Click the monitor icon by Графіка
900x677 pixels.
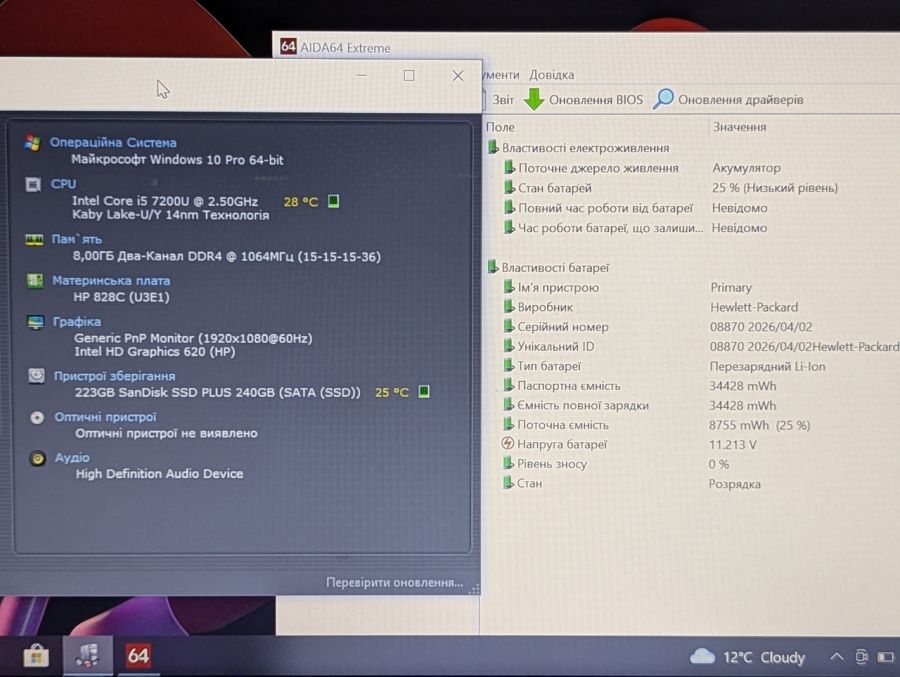click(x=36, y=322)
